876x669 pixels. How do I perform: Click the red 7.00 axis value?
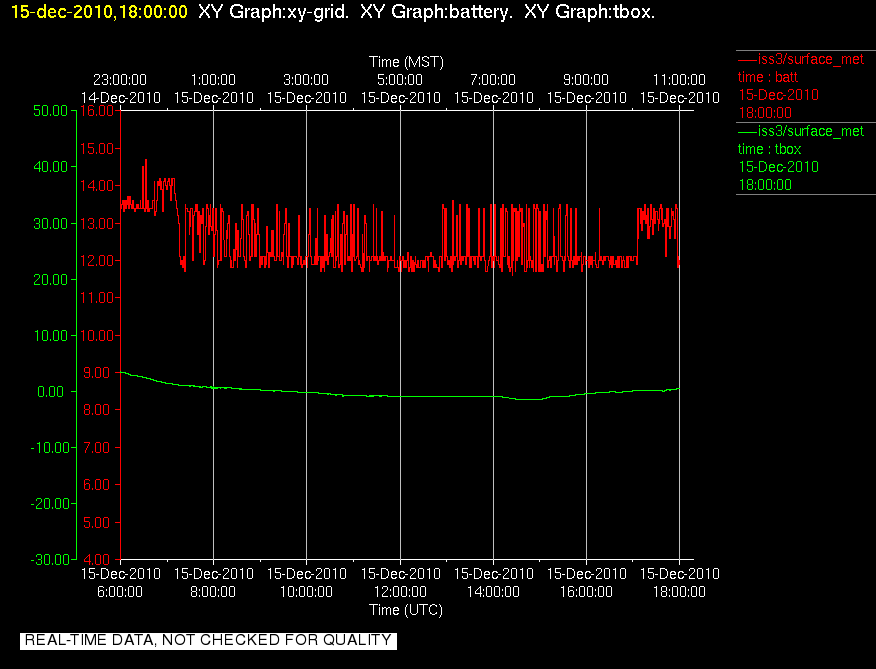tap(97, 448)
